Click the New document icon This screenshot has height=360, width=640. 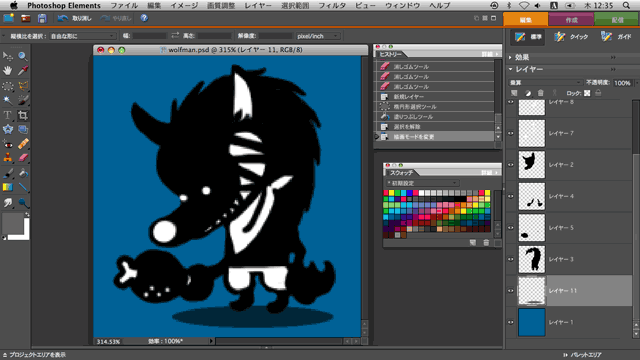(x=9, y=18)
